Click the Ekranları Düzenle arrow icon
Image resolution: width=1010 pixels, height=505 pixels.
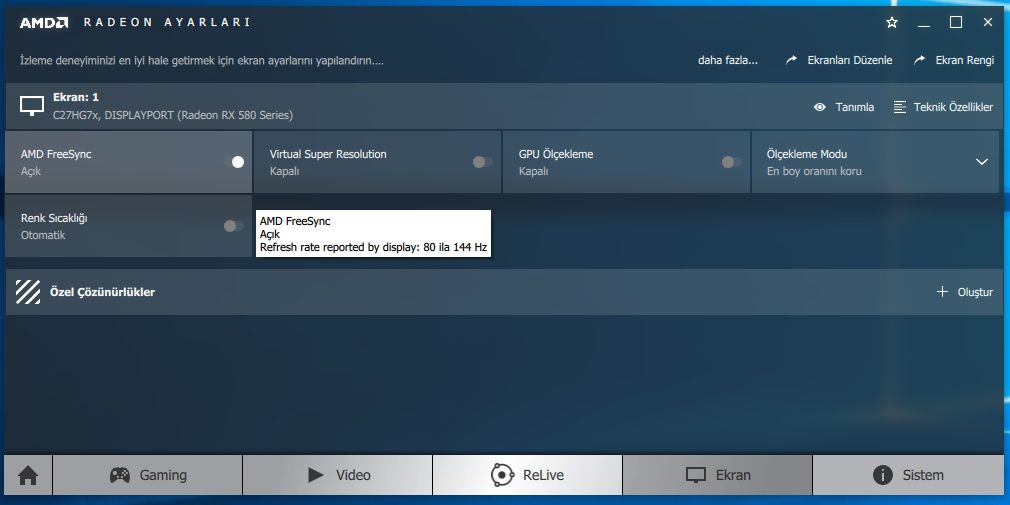[x=792, y=60]
